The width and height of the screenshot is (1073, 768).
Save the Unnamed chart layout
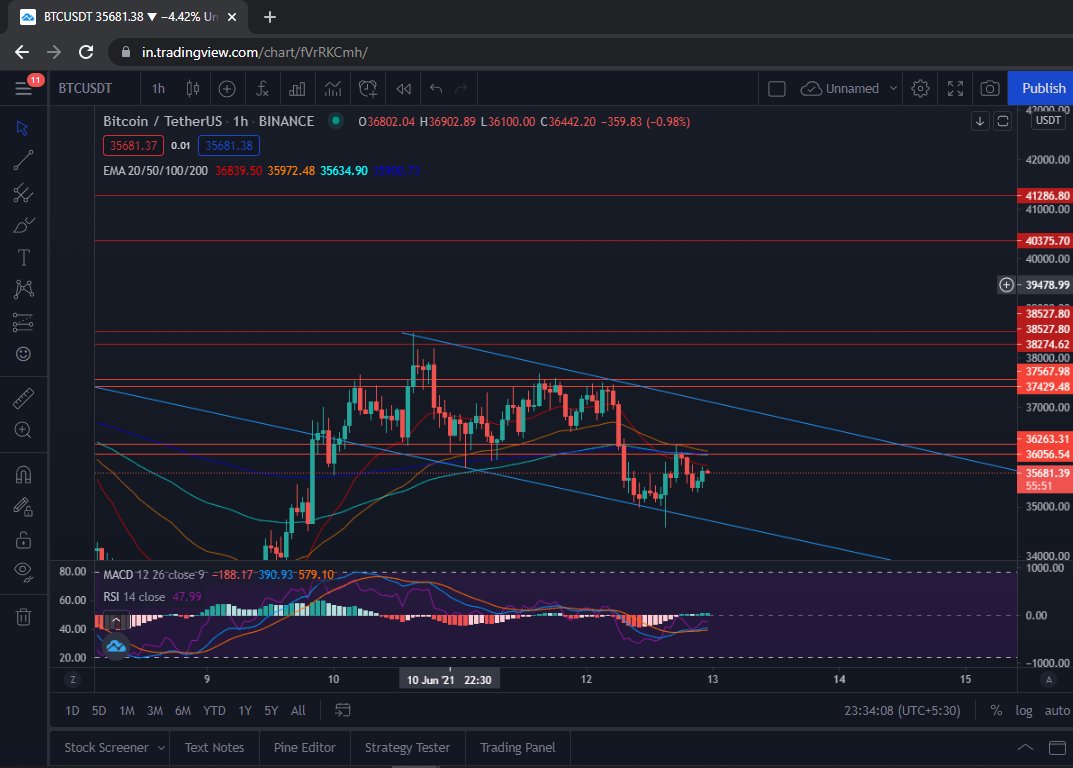pyautogui.click(x=840, y=88)
